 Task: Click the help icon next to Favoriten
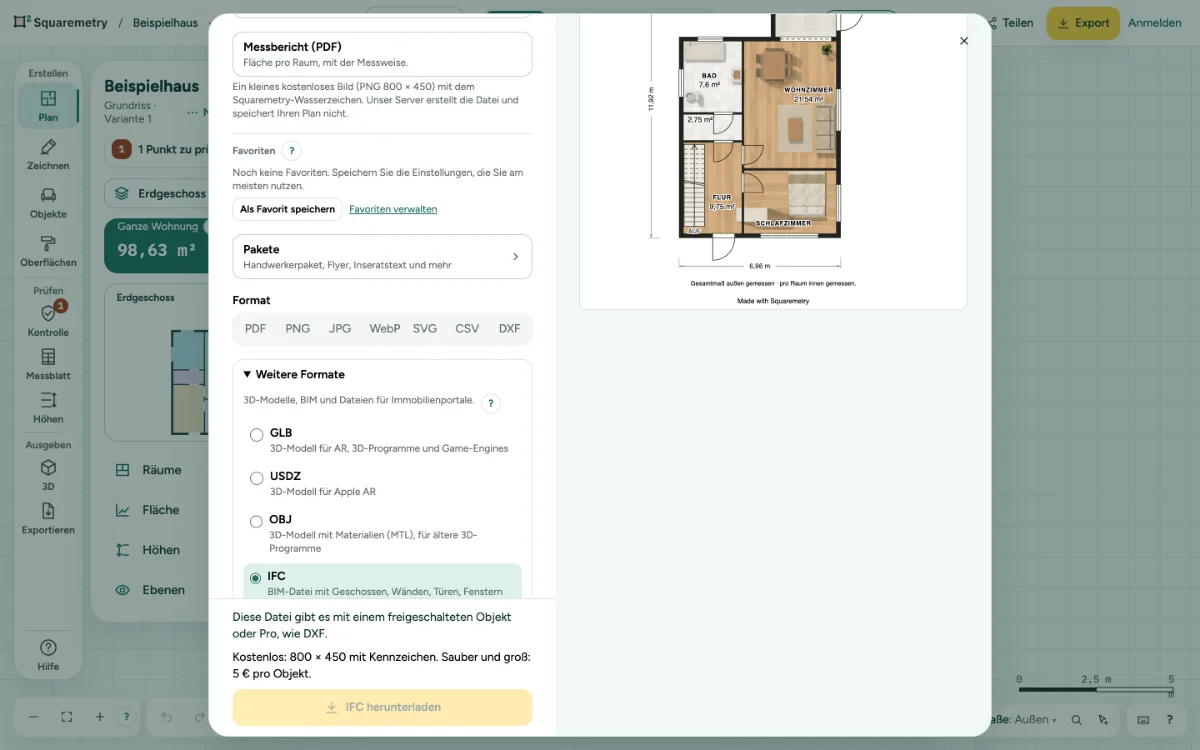291,151
